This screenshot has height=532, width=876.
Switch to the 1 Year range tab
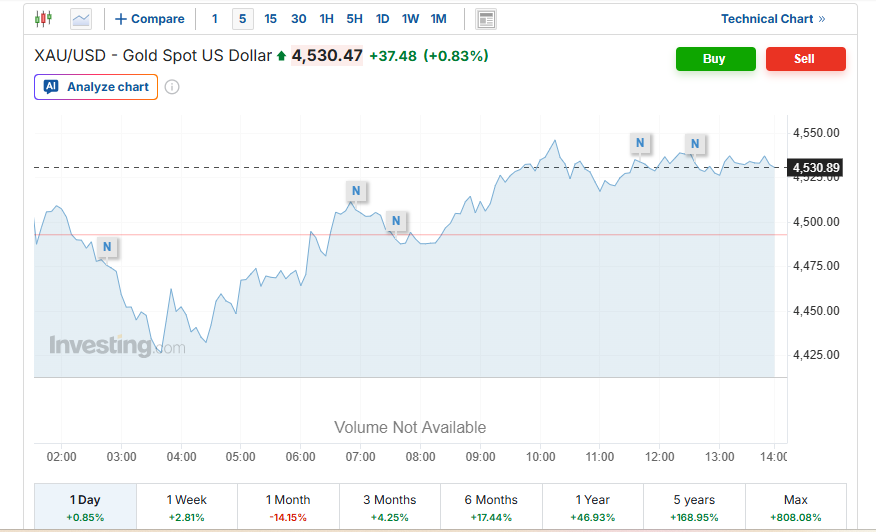[593, 507]
